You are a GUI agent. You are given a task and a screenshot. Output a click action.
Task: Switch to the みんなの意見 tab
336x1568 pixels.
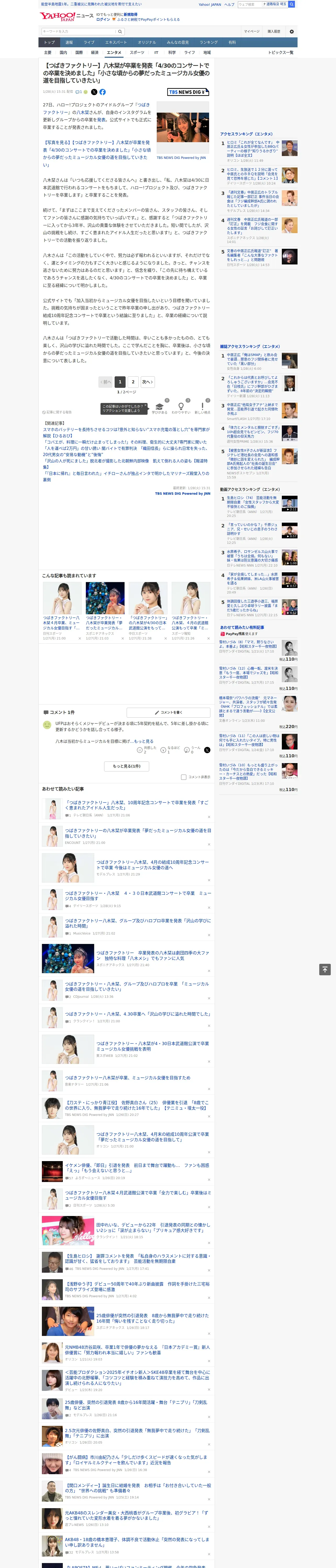point(177,43)
